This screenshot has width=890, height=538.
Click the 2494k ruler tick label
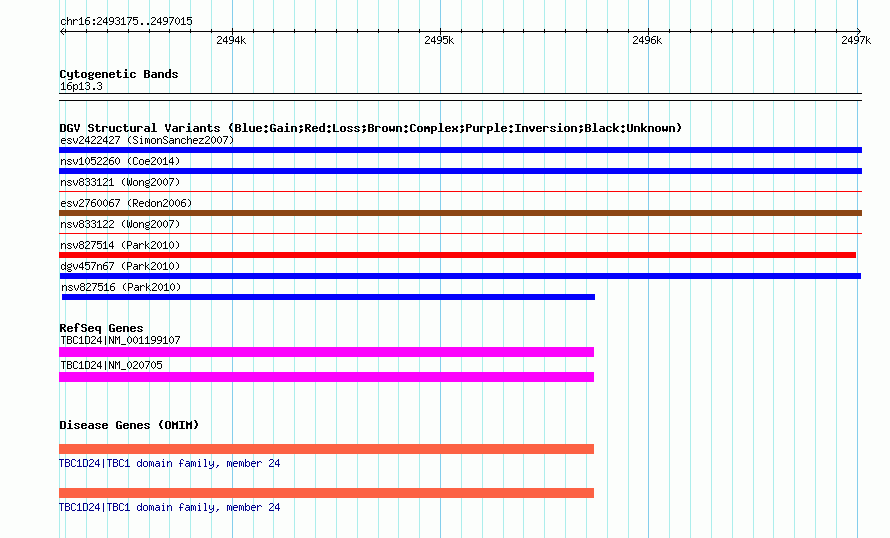[232, 40]
